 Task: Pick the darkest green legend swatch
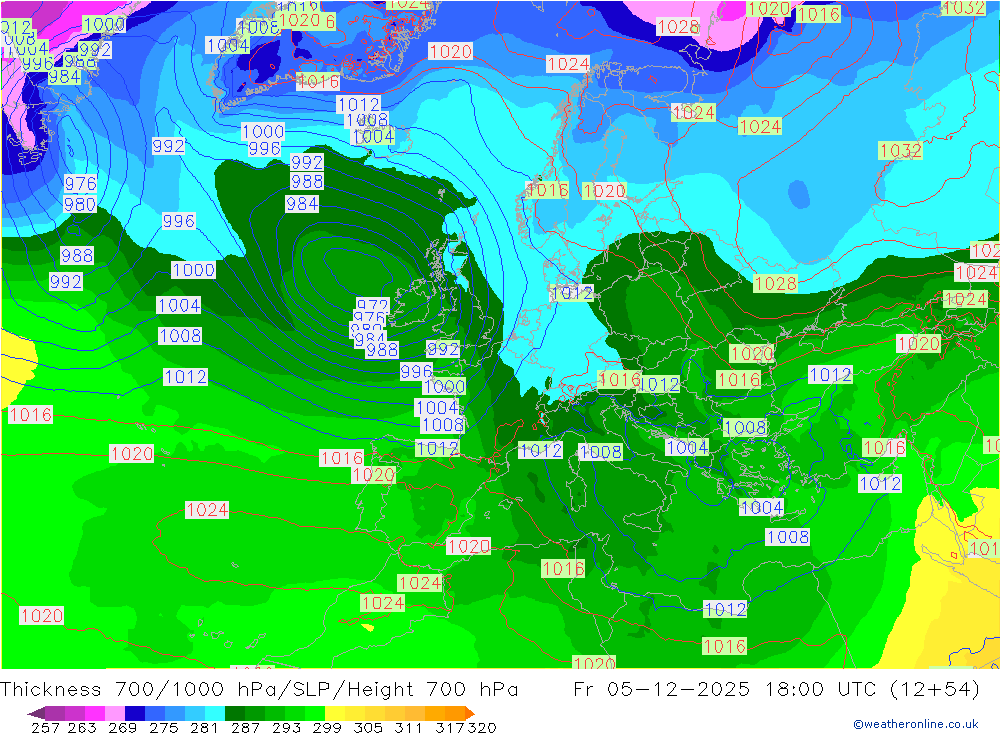pyautogui.click(x=235, y=713)
